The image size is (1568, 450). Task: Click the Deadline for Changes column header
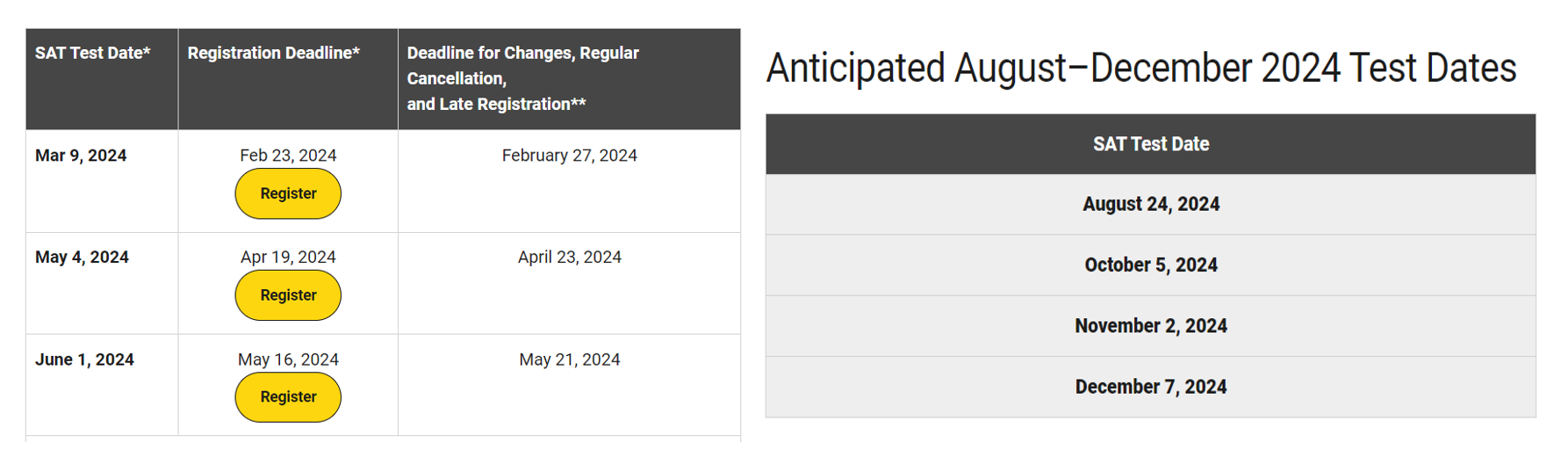pyautogui.click(x=522, y=78)
